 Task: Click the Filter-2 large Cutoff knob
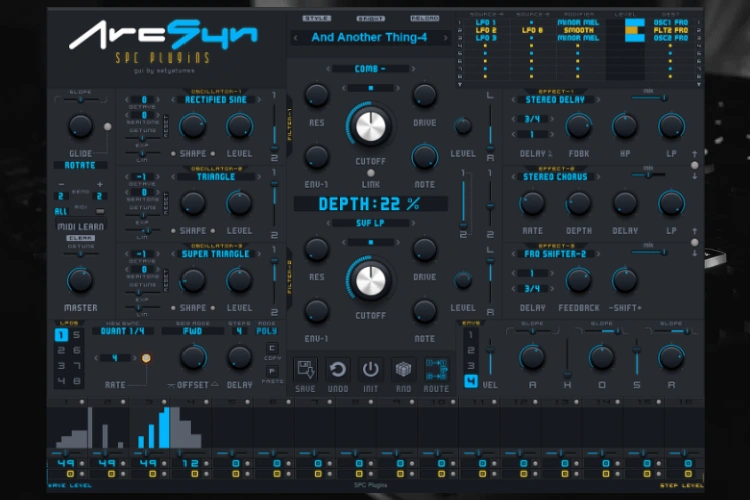click(x=370, y=280)
